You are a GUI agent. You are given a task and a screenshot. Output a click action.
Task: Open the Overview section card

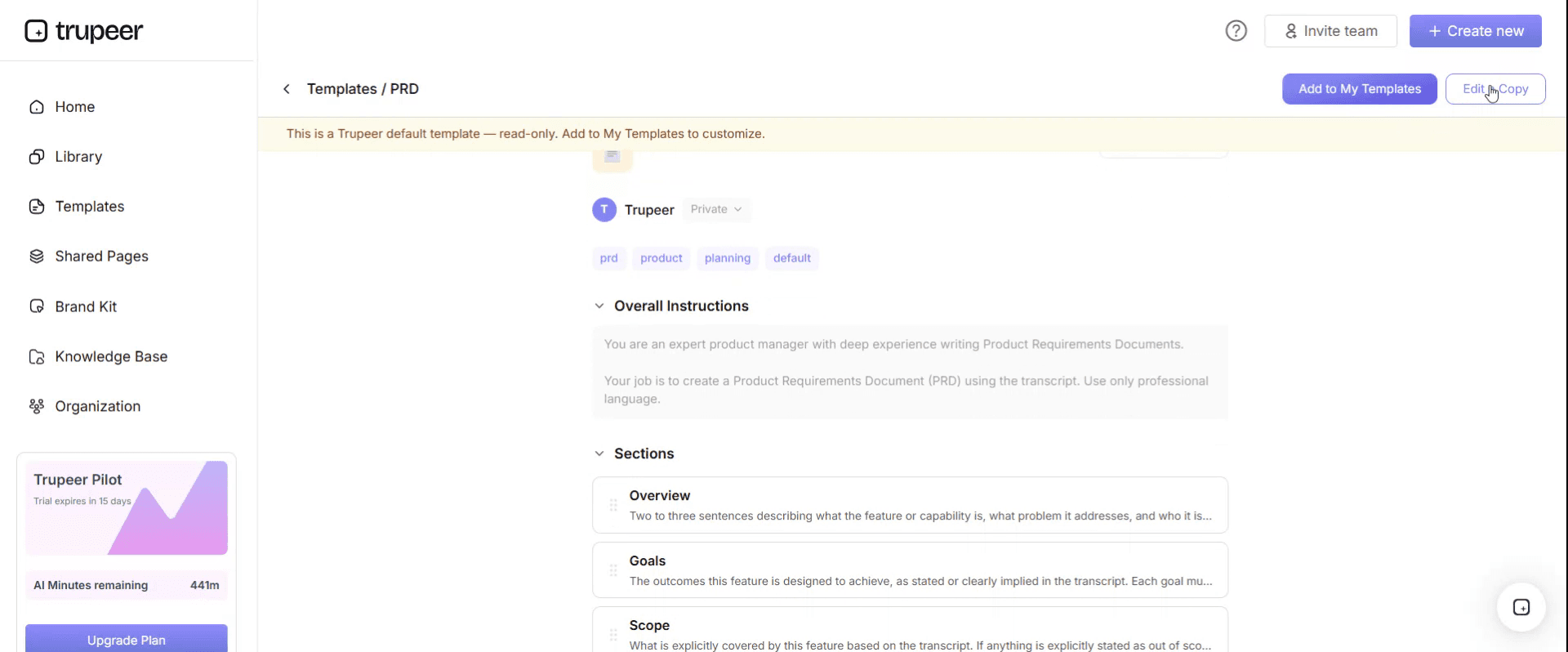pyautogui.click(x=910, y=505)
